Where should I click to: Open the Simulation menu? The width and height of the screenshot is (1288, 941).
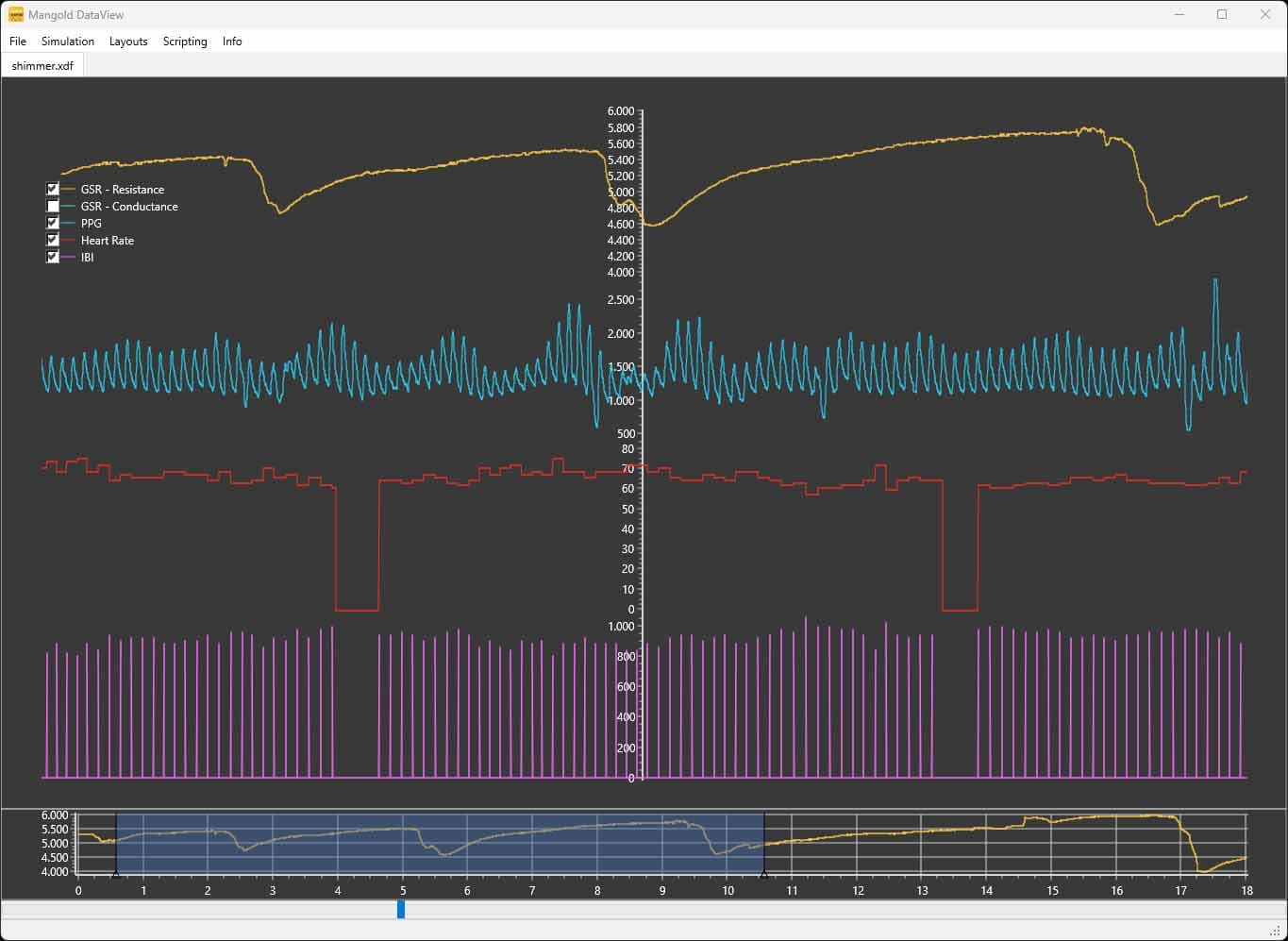pyautogui.click(x=68, y=42)
